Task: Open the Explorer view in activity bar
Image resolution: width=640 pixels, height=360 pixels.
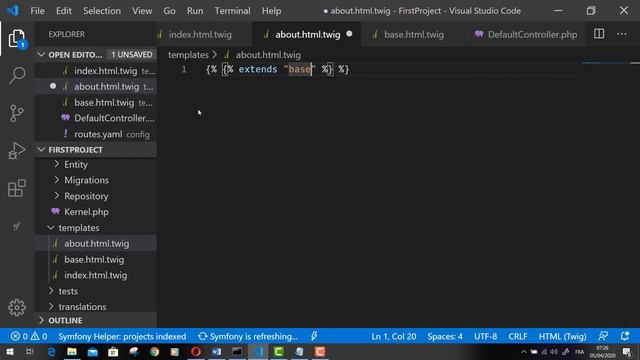Action: click(17, 39)
